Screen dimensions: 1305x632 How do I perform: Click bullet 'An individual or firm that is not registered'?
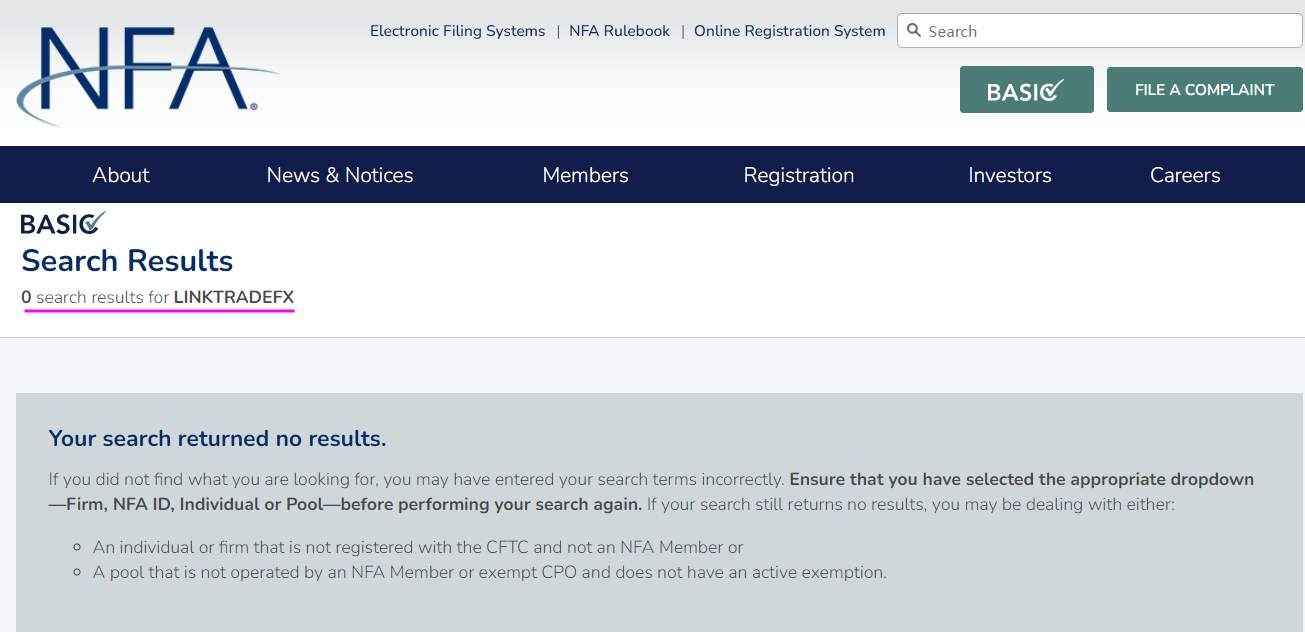(x=418, y=547)
